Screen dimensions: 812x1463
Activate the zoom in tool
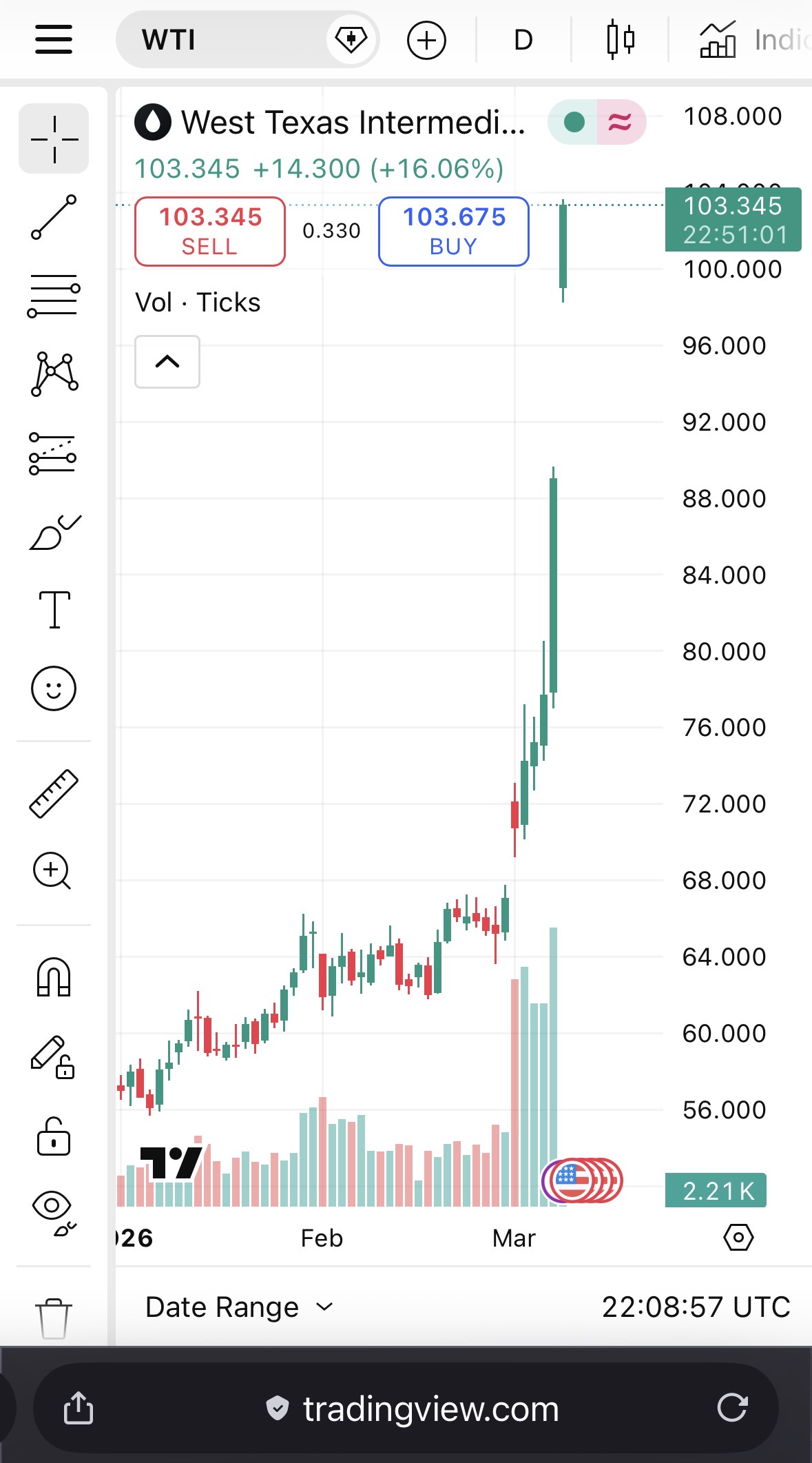coord(52,871)
